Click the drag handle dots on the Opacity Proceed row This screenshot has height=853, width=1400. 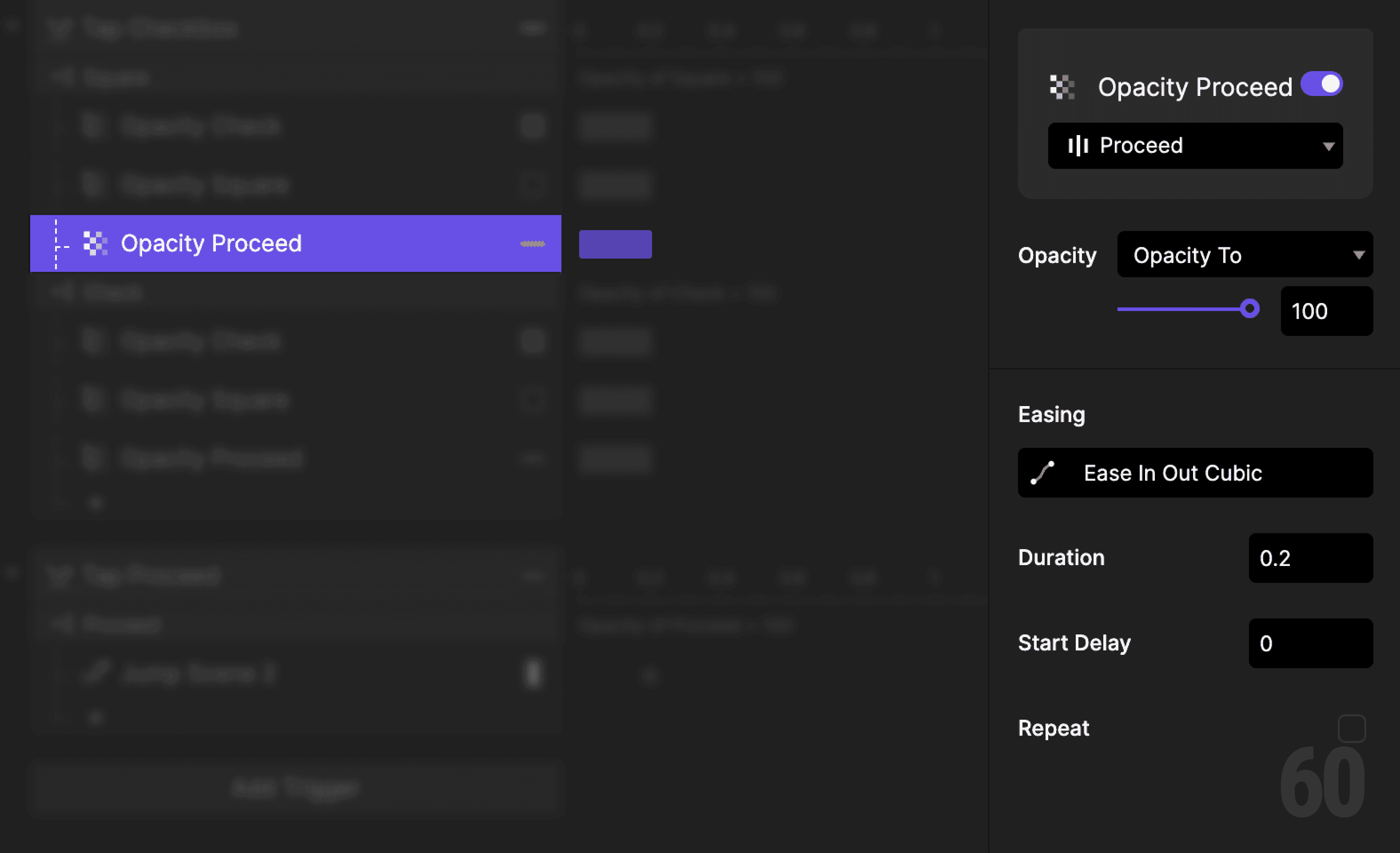coord(533,243)
